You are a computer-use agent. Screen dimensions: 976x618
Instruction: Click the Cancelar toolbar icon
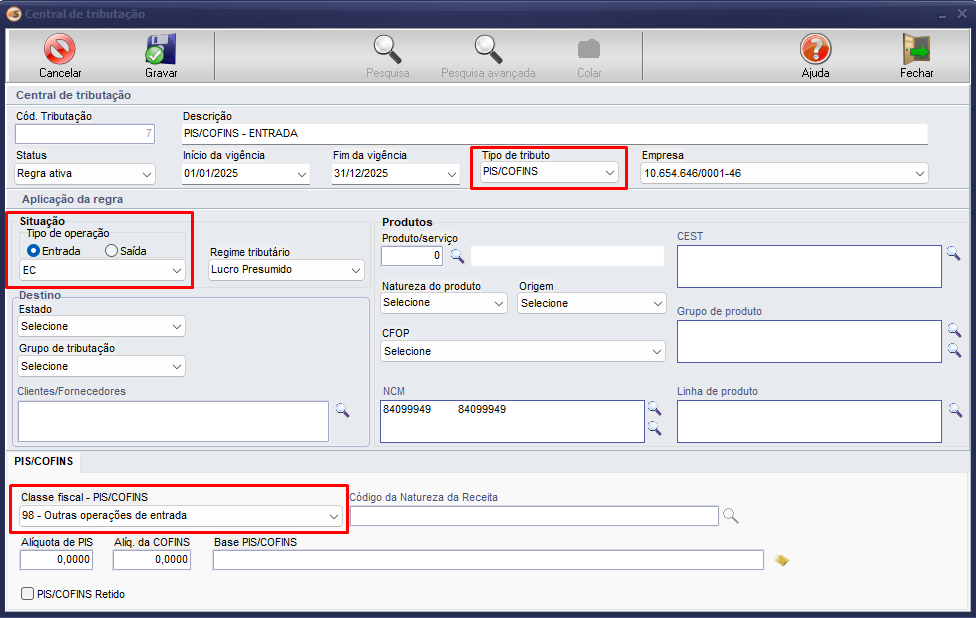pyautogui.click(x=60, y=50)
